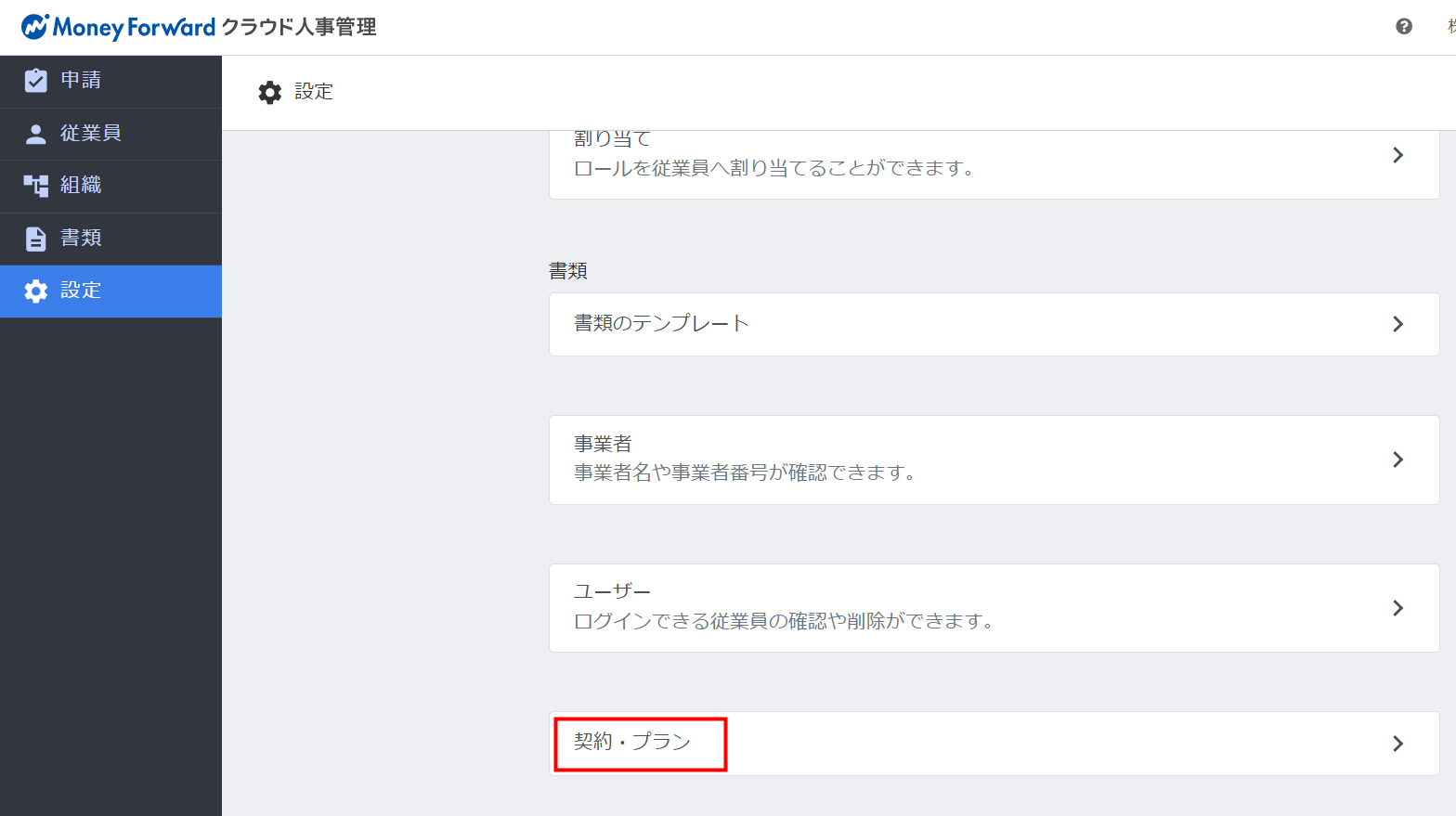Expand the ユーザー row chevron
This screenshot has height=816, width=1456.
pyautogui.click(x=1397, y=608)
